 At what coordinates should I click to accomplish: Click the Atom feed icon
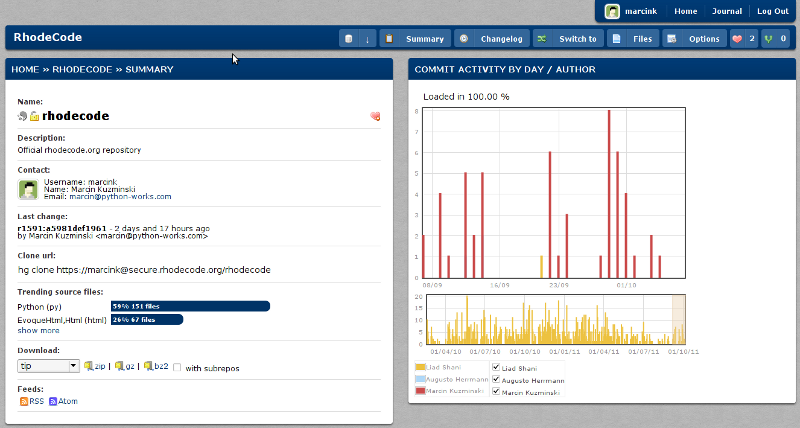53,401
